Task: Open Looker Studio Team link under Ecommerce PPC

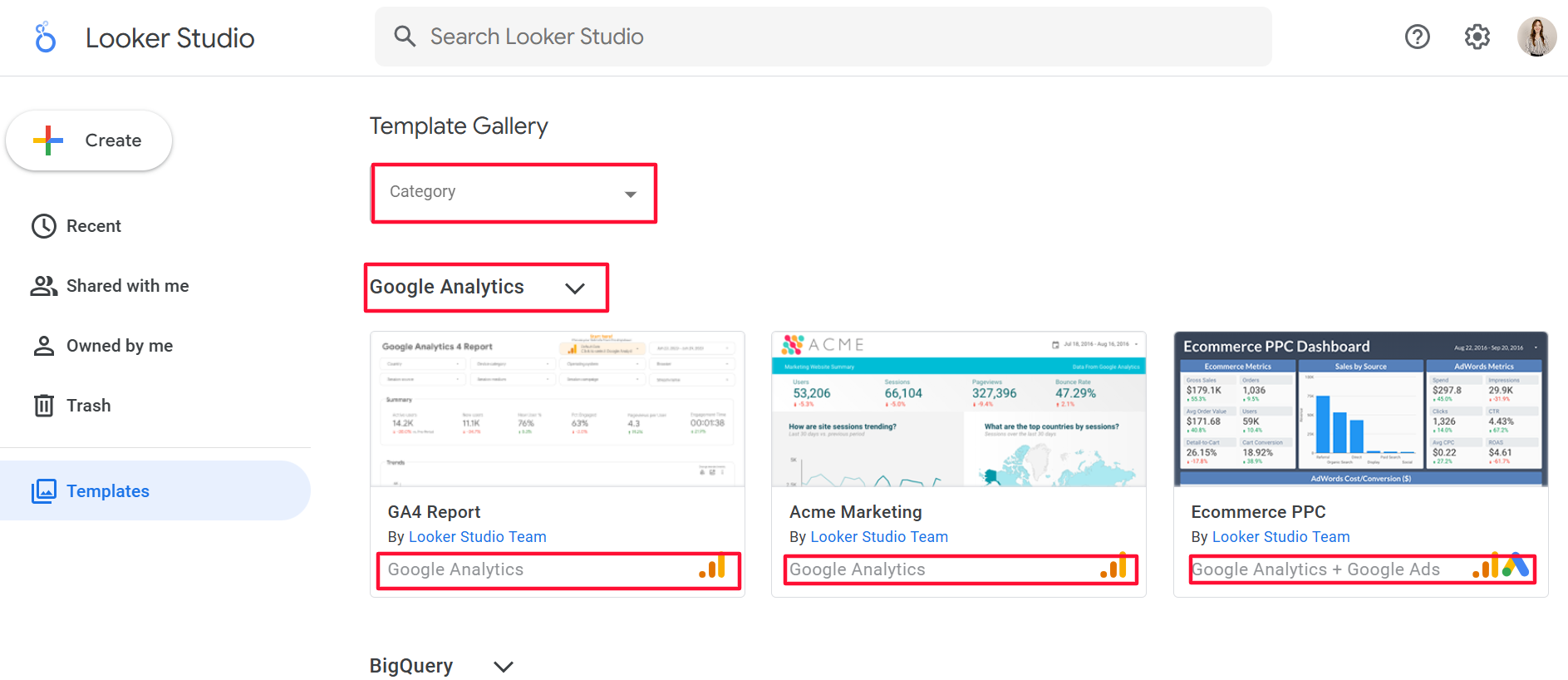Action: [1280, 537]
